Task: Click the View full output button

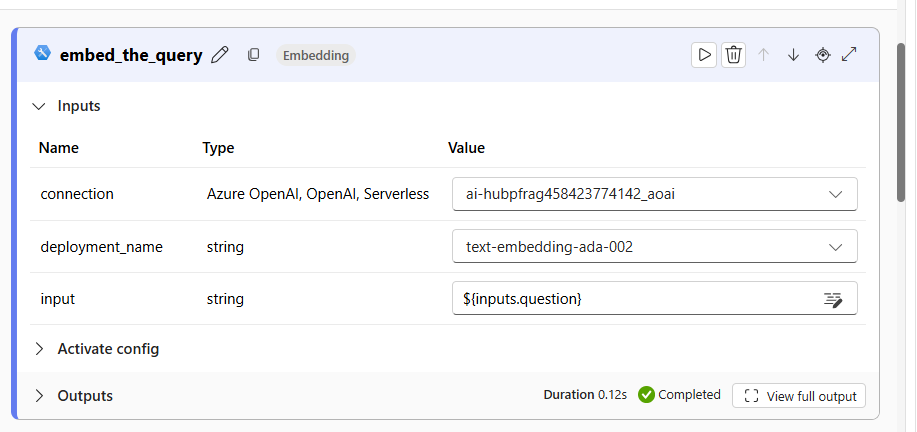Action: click(x=799, y=396)
